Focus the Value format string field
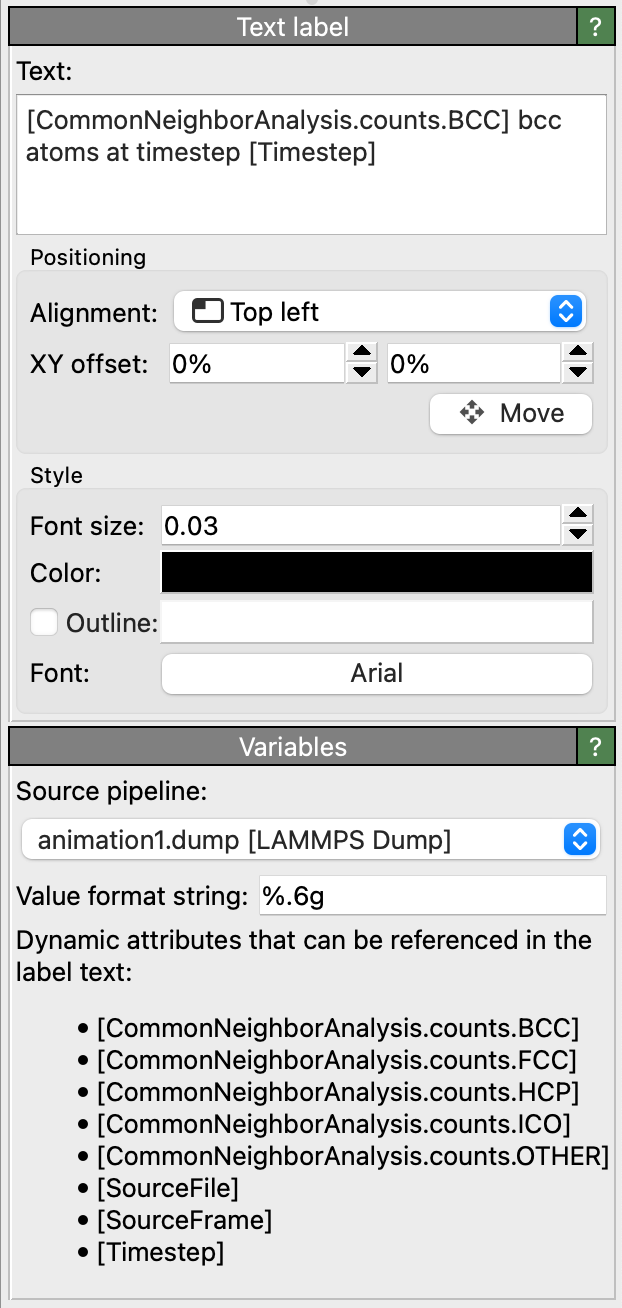 pos(432,895)
